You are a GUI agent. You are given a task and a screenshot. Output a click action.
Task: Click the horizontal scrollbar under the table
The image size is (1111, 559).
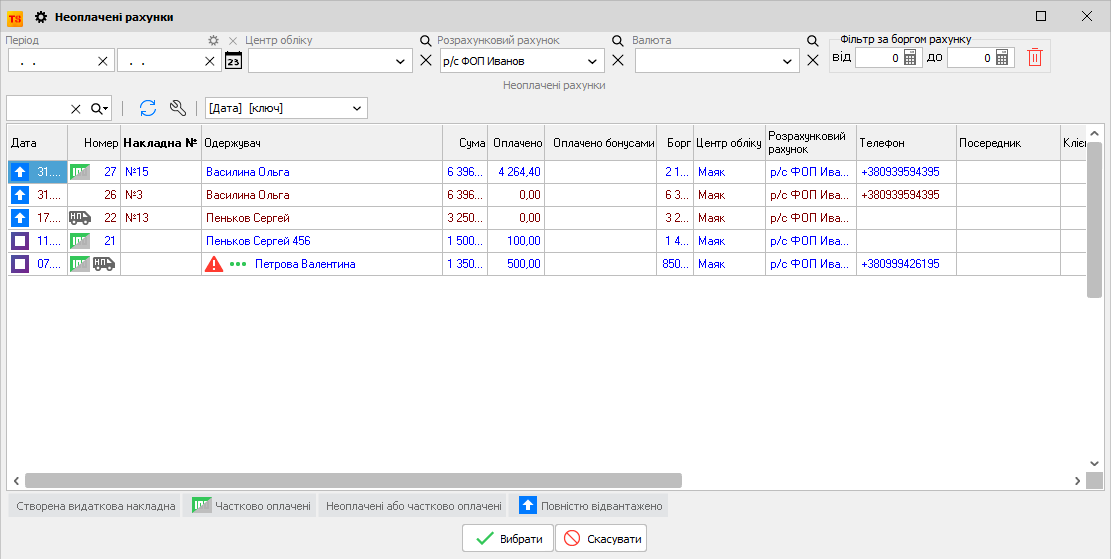352,480
